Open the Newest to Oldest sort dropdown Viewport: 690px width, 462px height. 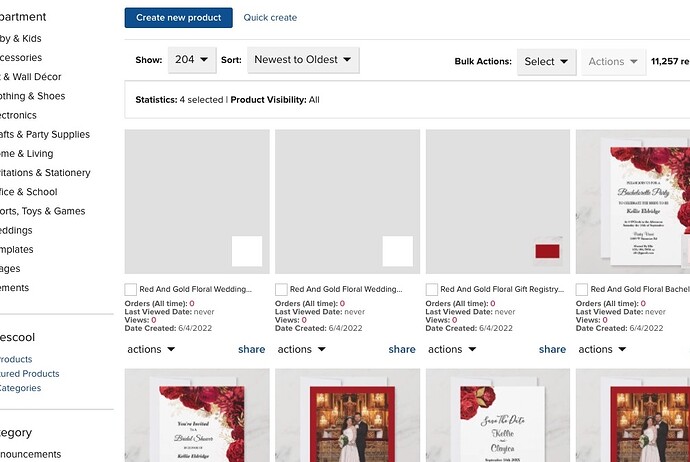303,60
